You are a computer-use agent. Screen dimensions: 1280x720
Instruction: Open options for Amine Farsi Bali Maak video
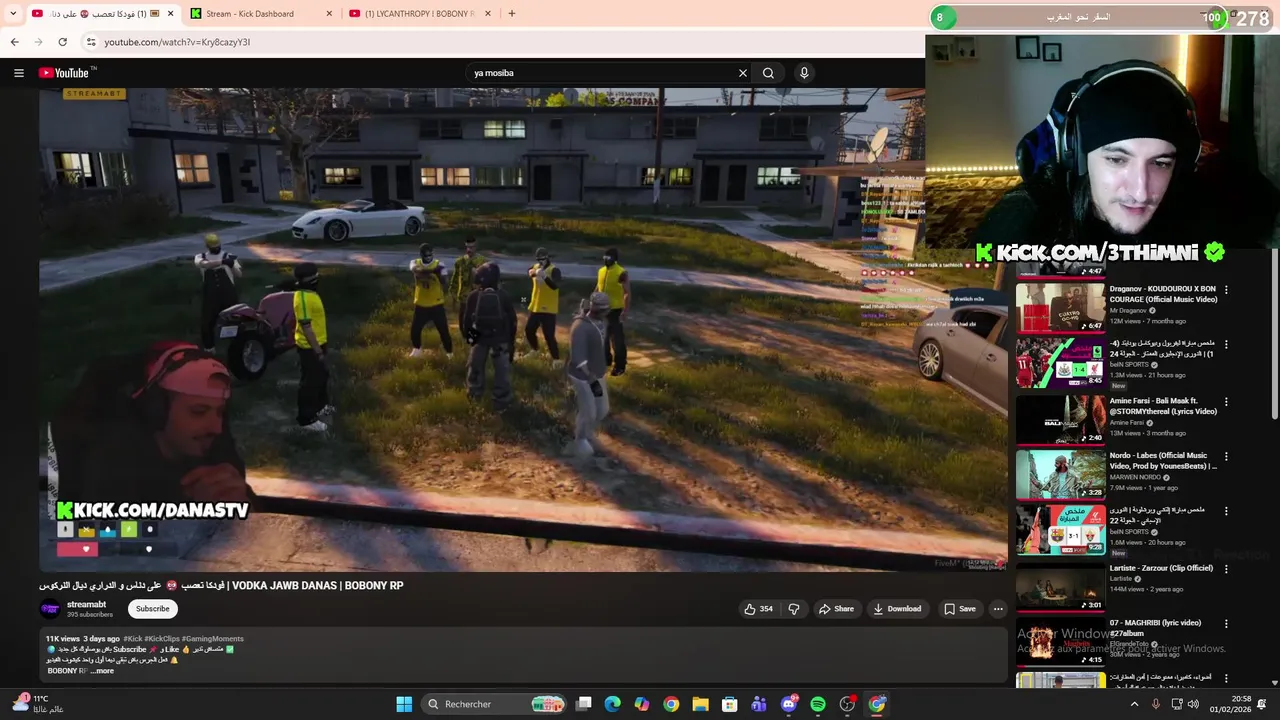1226,402
